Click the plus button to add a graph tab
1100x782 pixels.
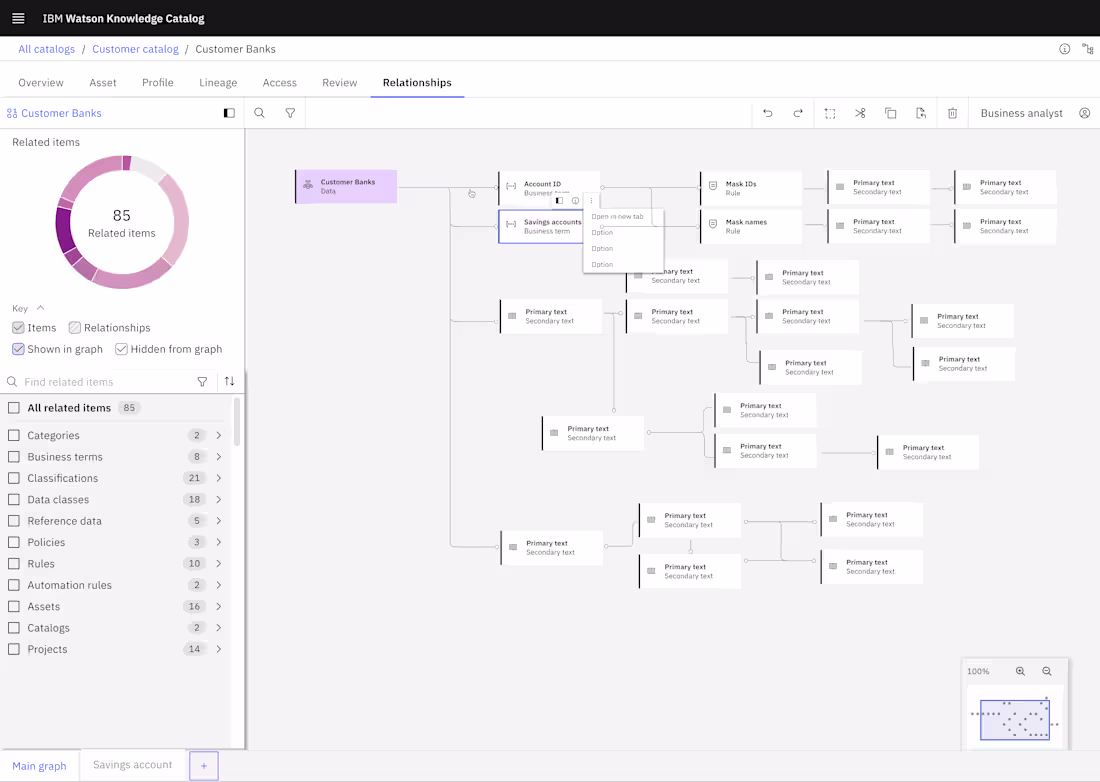[x=203, y=765]
